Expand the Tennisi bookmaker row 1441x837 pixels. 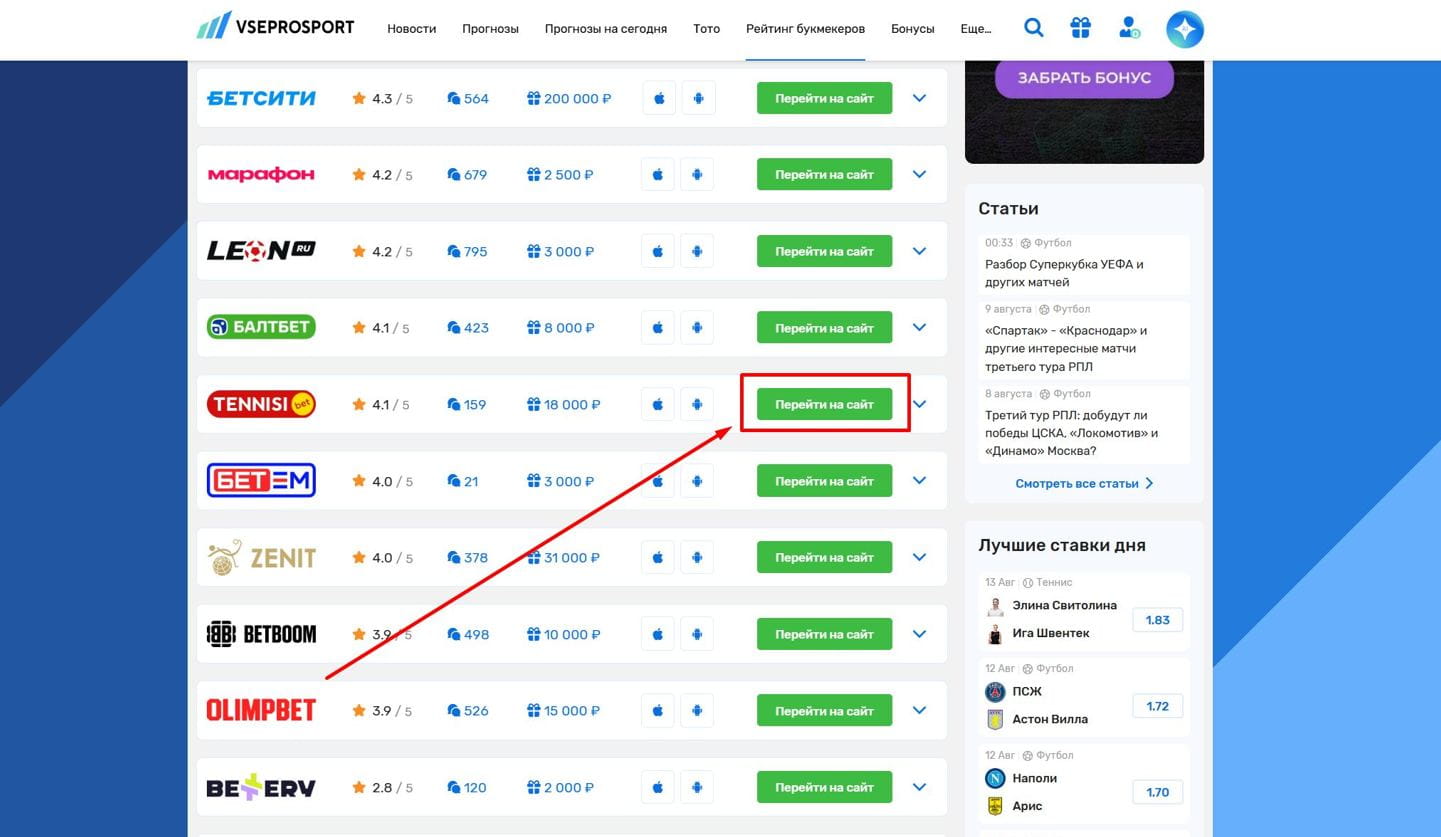[x=920, y=405]
